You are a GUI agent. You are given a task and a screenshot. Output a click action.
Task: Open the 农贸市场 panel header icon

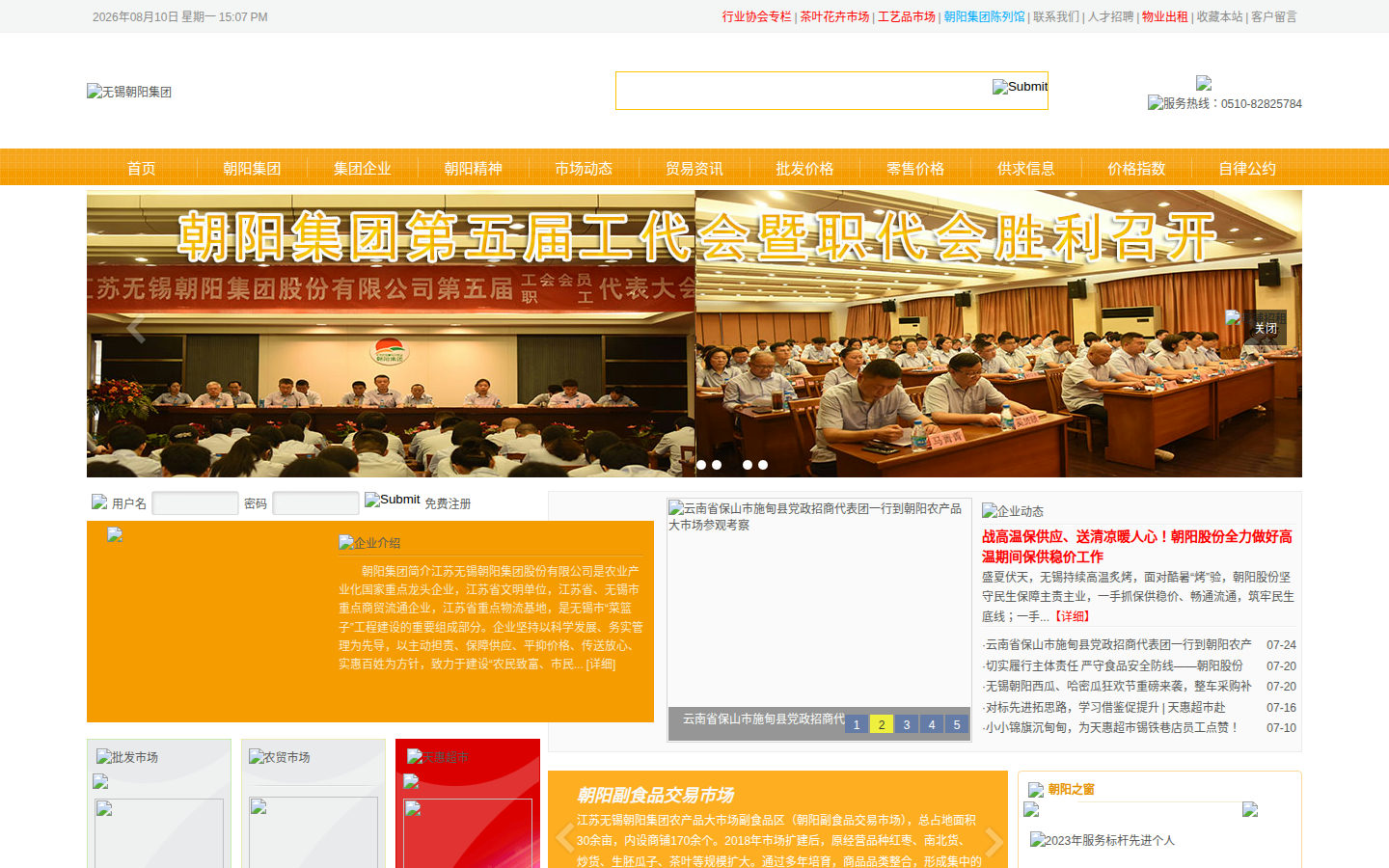(280, 757)
